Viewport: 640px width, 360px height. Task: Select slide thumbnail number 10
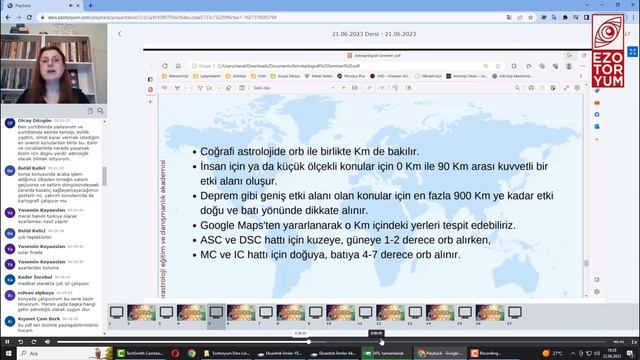tap(340, 313)
